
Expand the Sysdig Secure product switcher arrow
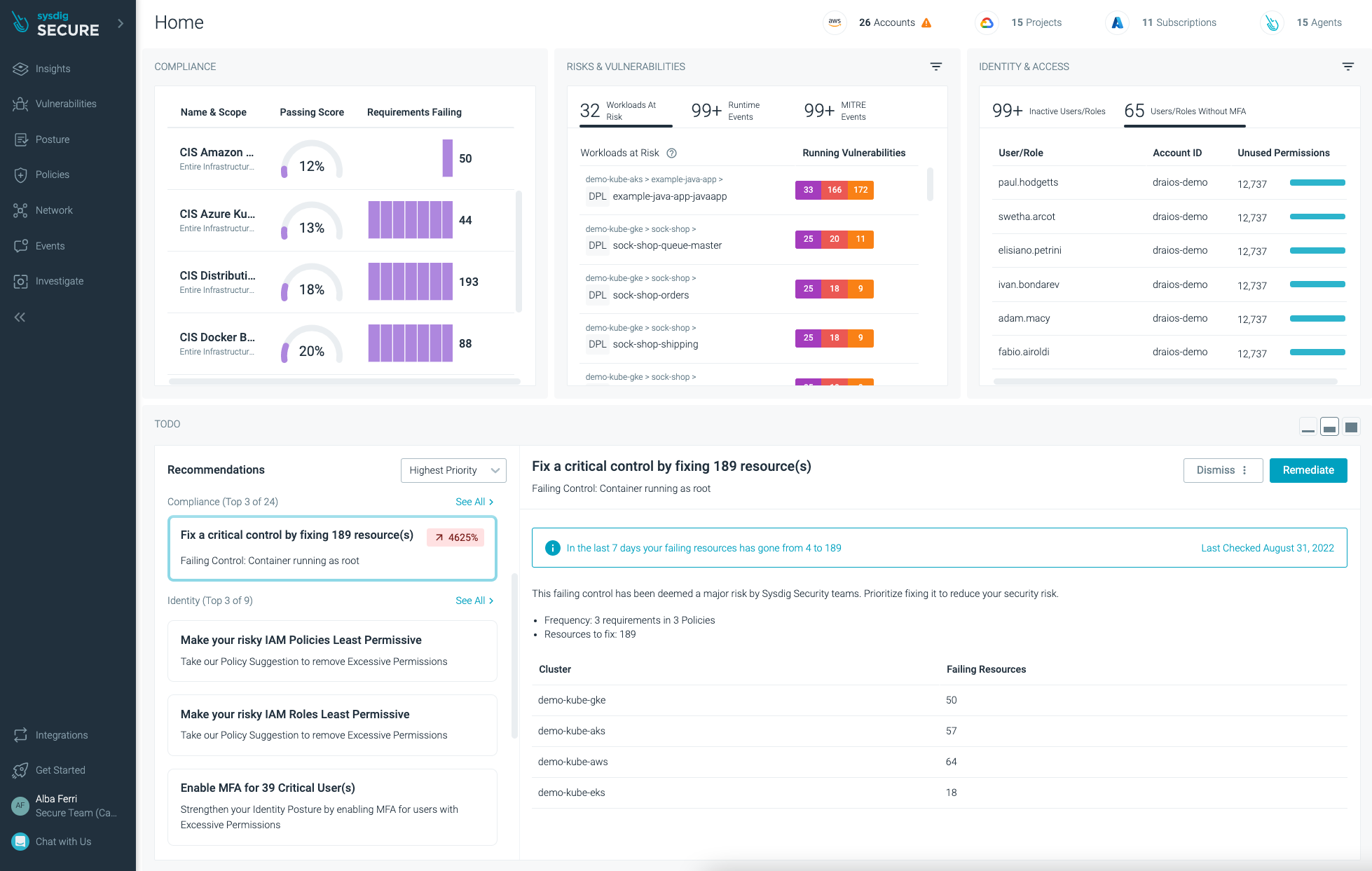121,23
